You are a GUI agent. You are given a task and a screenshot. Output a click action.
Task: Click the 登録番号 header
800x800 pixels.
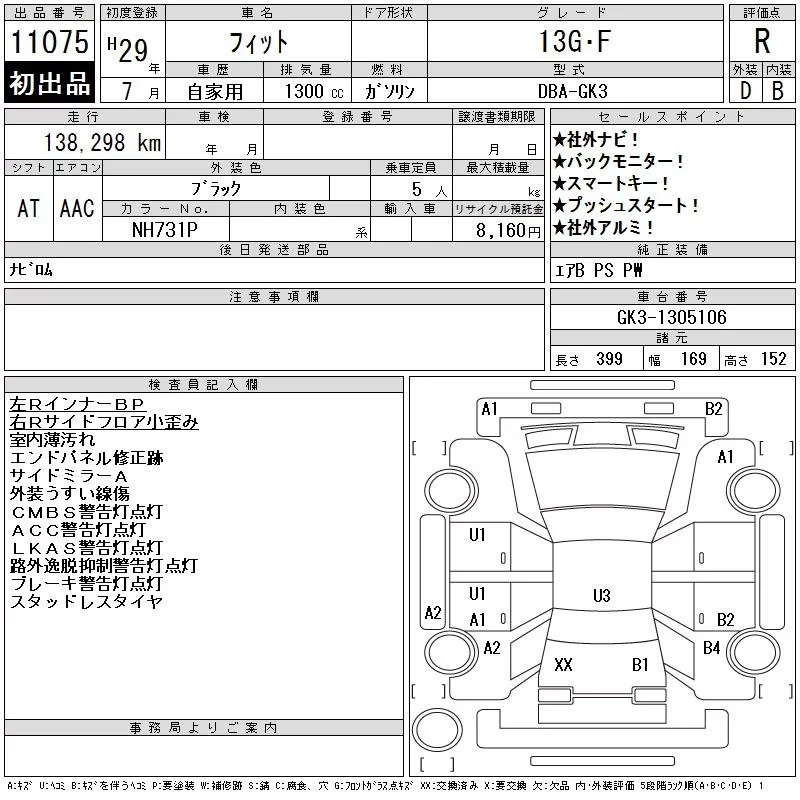[358, 117]
